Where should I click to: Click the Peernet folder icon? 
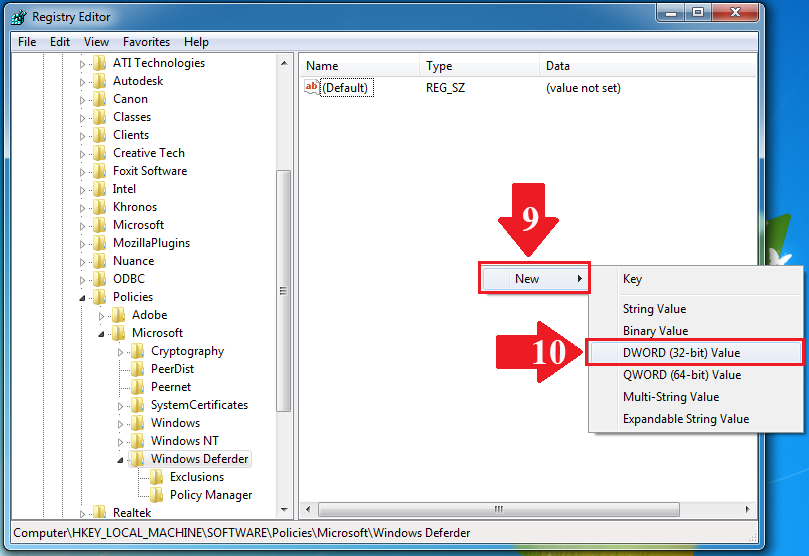137,387
